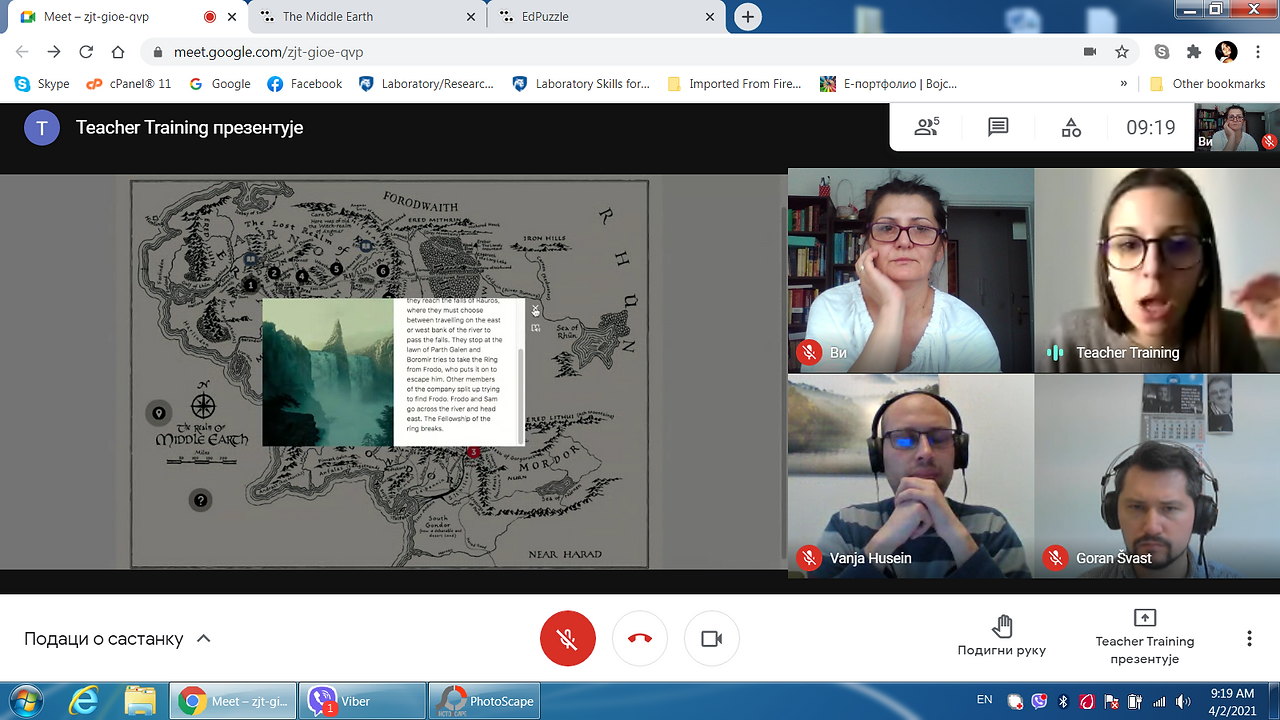Screen dimensions: 1280x720
Task: Close The Middle Earth tab
Action: click(470, 17)
